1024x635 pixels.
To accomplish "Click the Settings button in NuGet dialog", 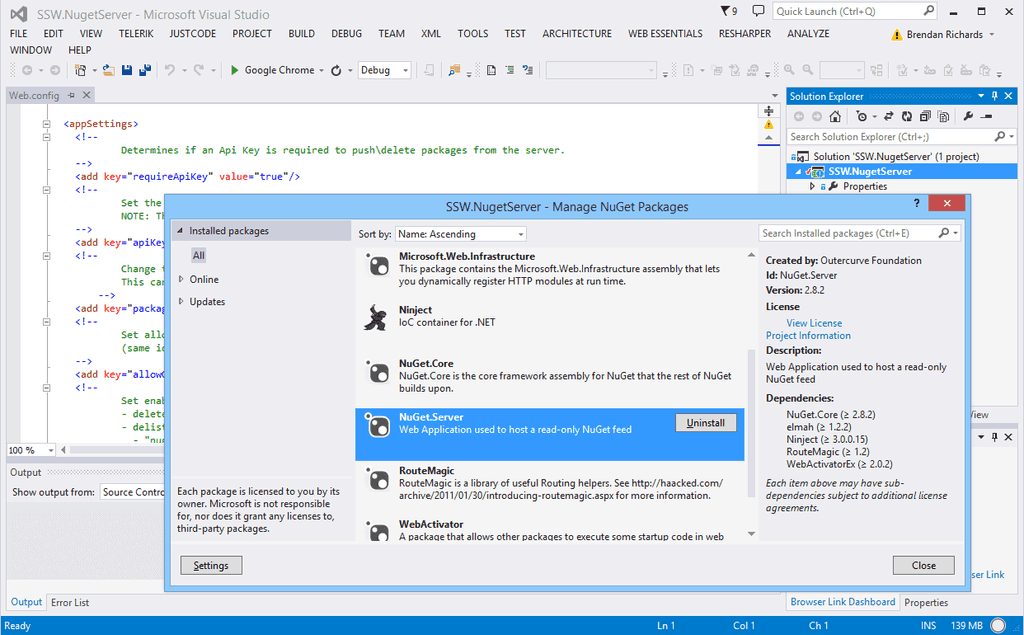I will tap(211, 565).
